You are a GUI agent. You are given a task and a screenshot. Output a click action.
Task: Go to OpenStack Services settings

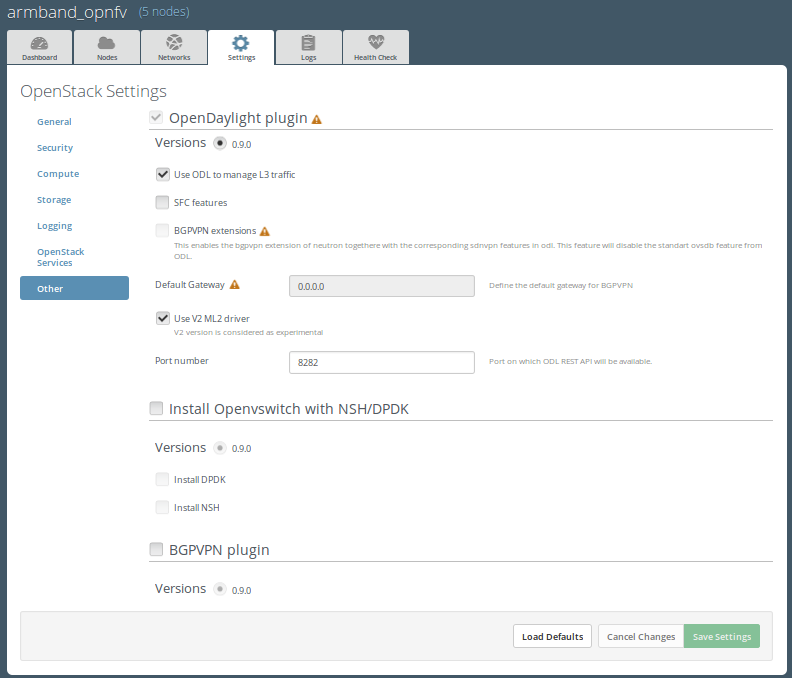tap(60, 257)
